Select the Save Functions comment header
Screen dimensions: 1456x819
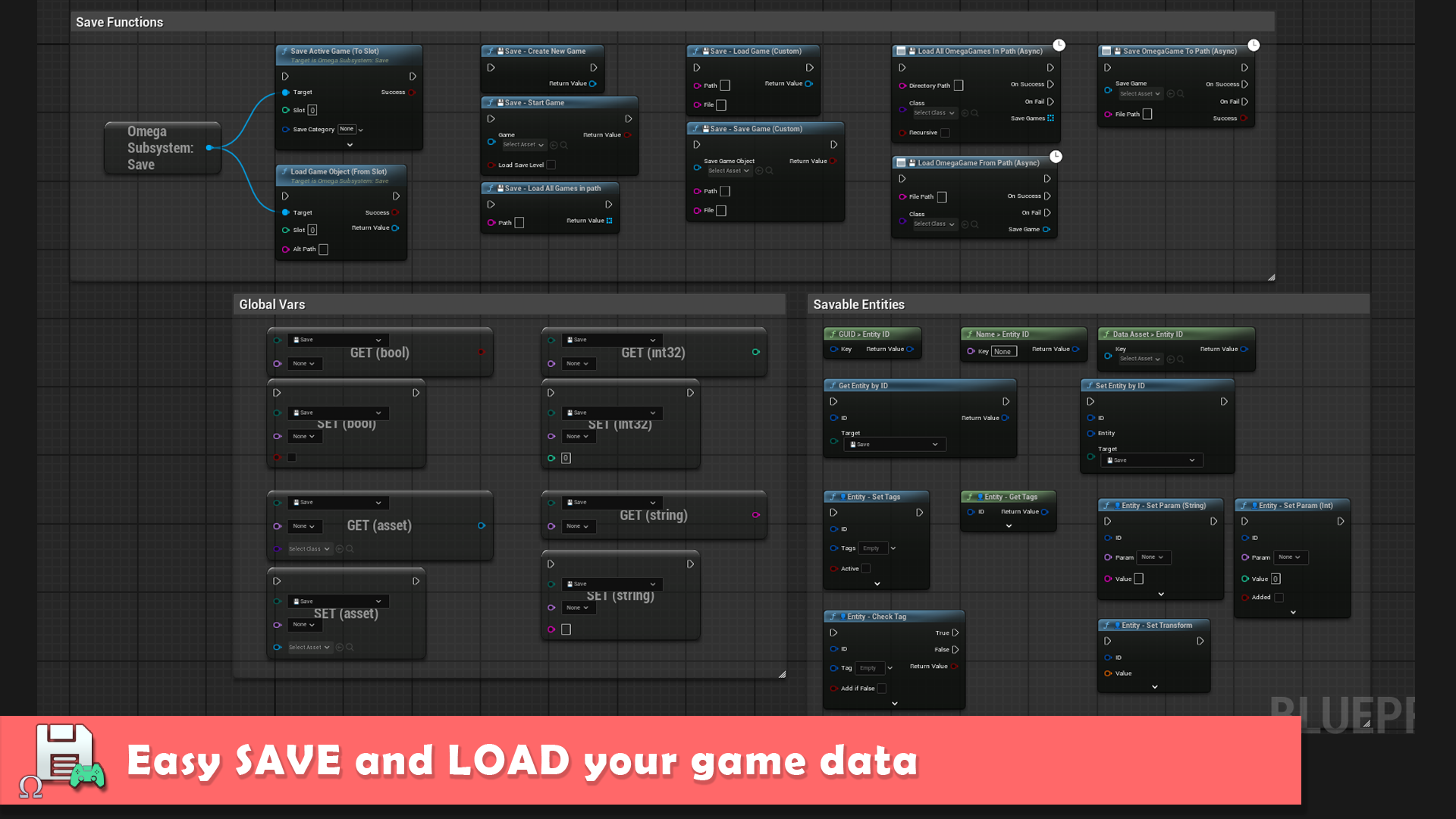click(673, 22)
